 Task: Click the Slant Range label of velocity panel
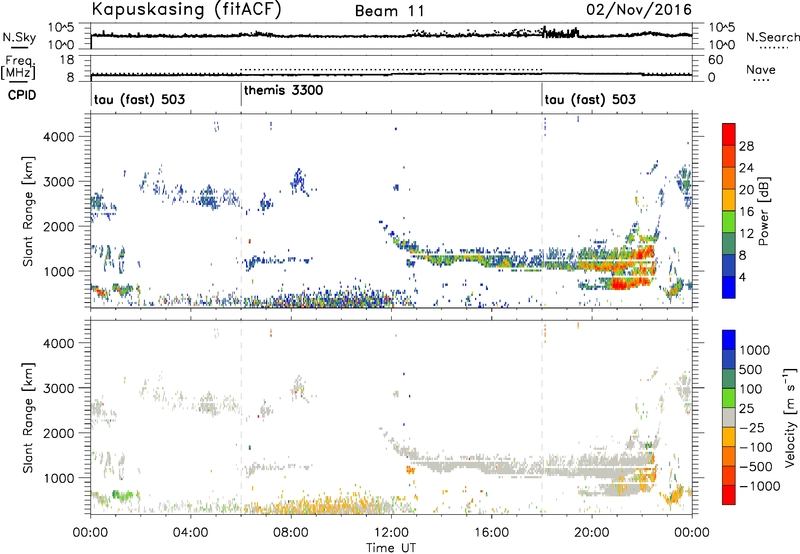click(29, 417)
